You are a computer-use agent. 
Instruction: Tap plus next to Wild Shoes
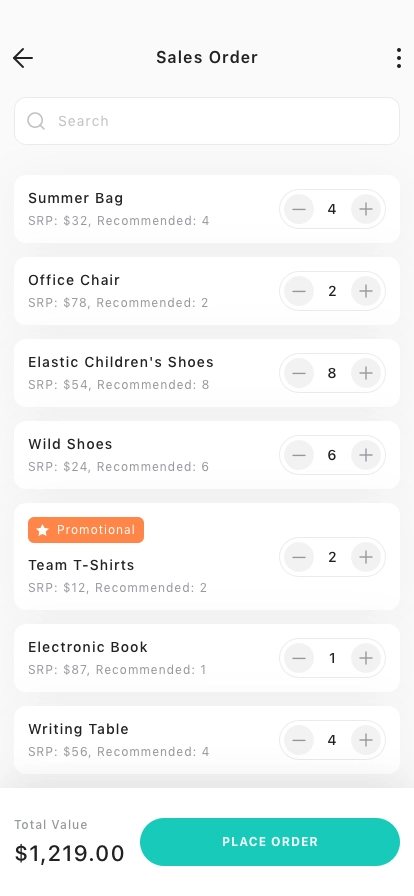click(x=366, y=455)
